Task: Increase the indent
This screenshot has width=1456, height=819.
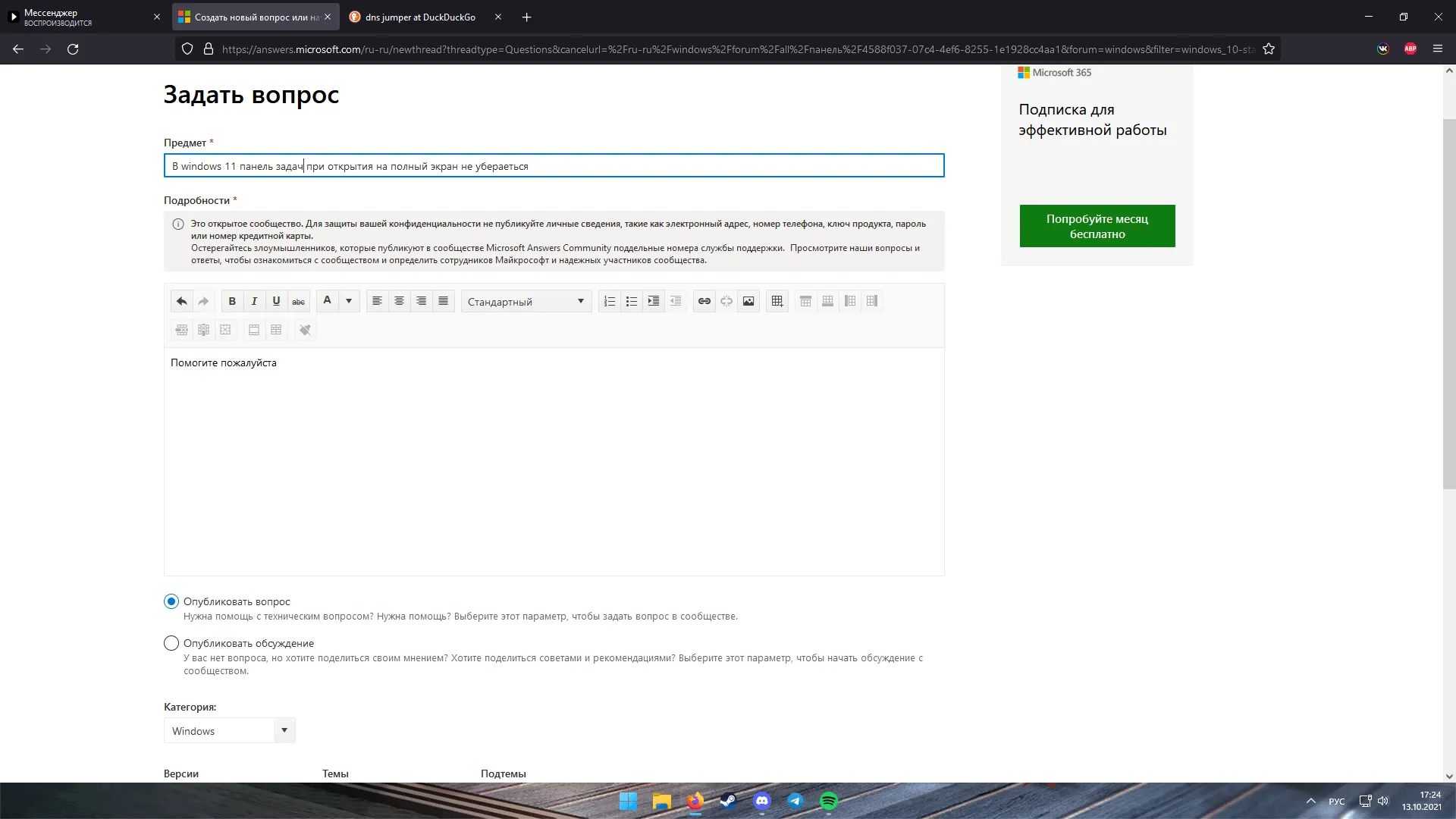Action: (x=654, y=301)
